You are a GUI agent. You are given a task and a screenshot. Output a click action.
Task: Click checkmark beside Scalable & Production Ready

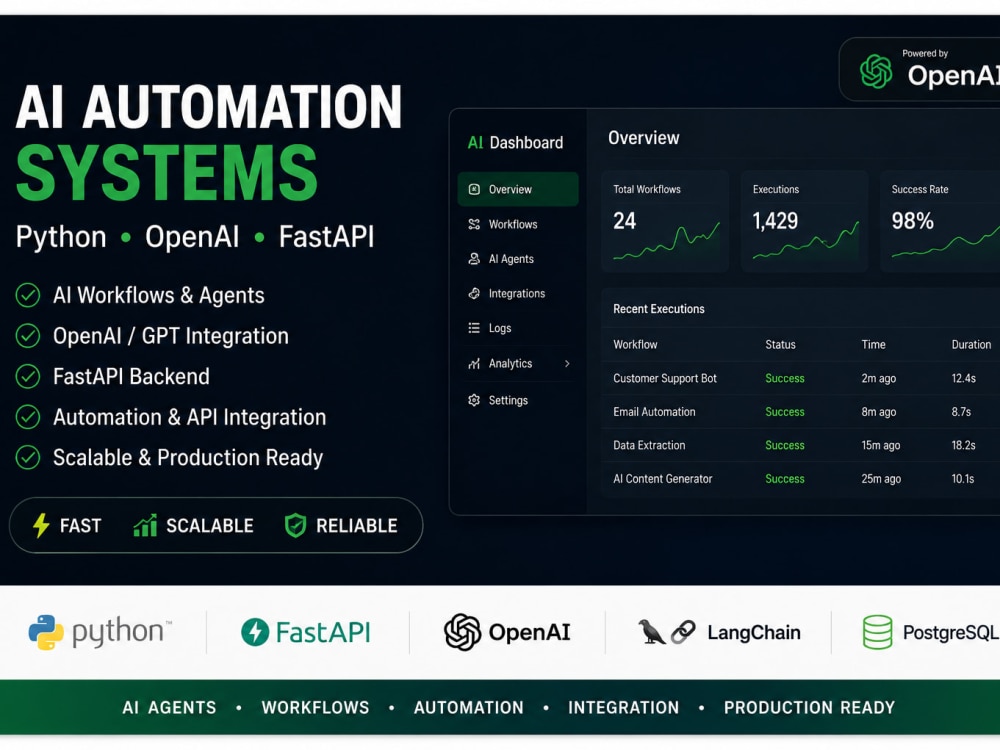pyautogui.click(x=28, y=457)
